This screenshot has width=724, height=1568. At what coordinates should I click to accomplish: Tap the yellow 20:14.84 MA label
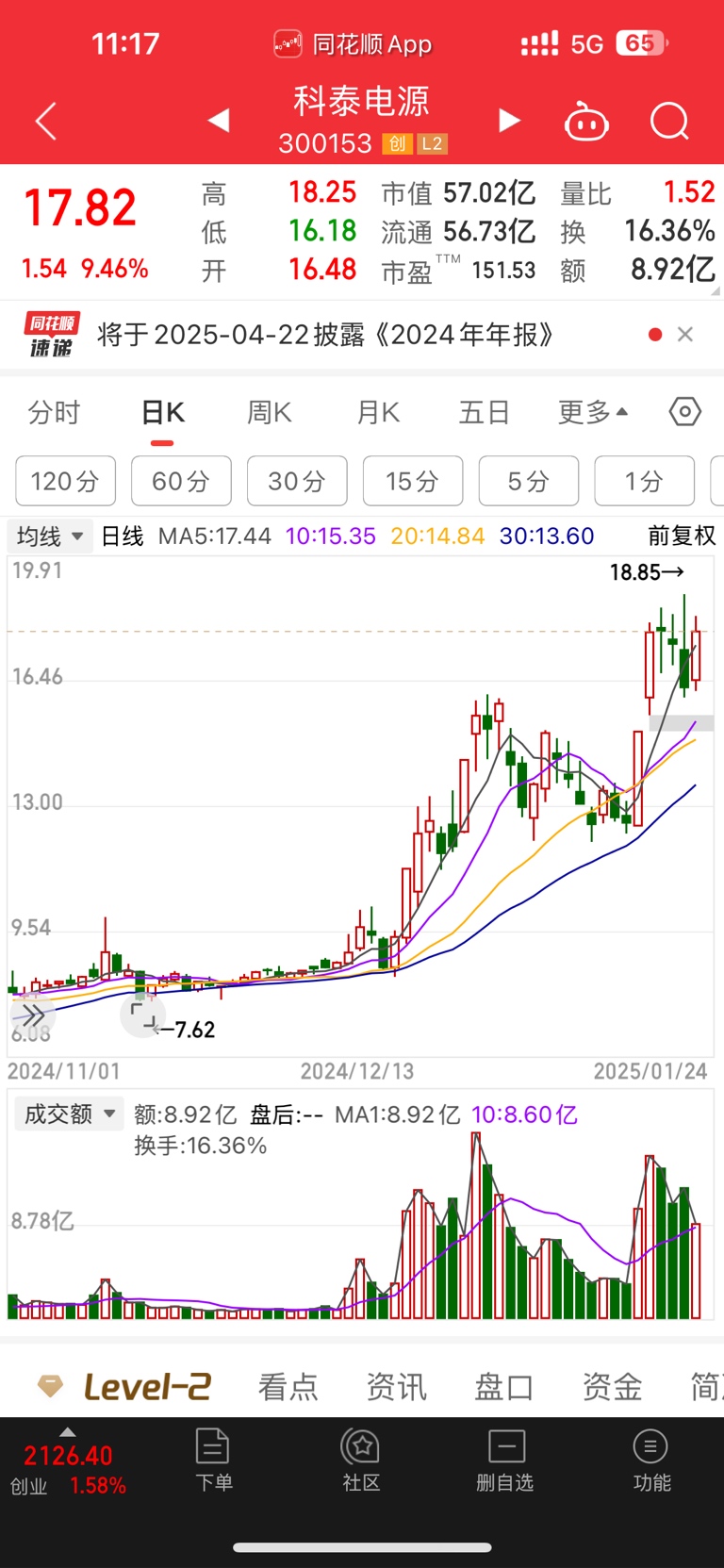coord(437,536)
